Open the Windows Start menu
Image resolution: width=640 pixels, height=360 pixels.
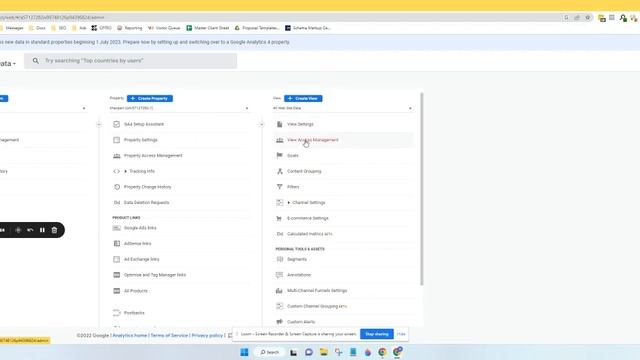[244, 352]
